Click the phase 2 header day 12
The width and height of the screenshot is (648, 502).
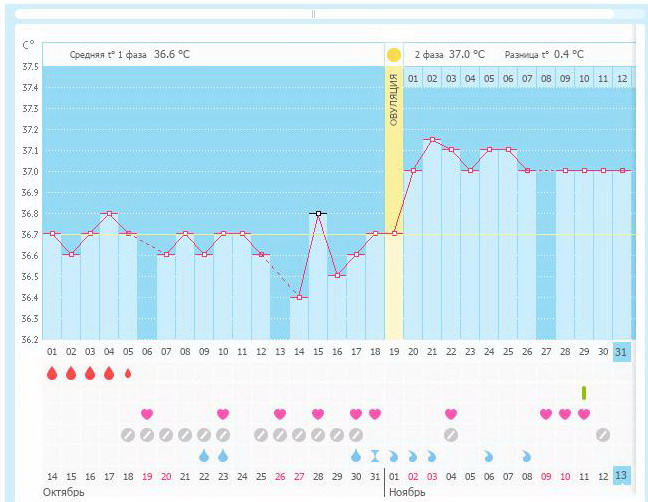tap(622, 78)
